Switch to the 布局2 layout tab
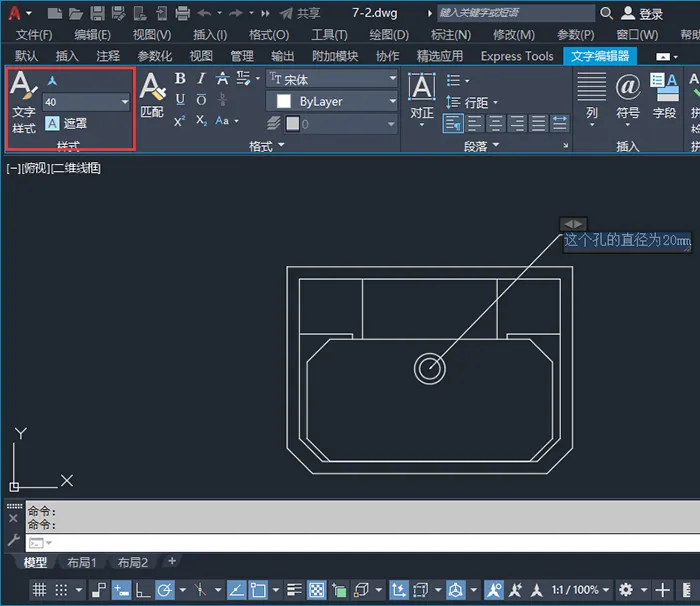Screen dimensions: 700x606 tap(133, 562)
